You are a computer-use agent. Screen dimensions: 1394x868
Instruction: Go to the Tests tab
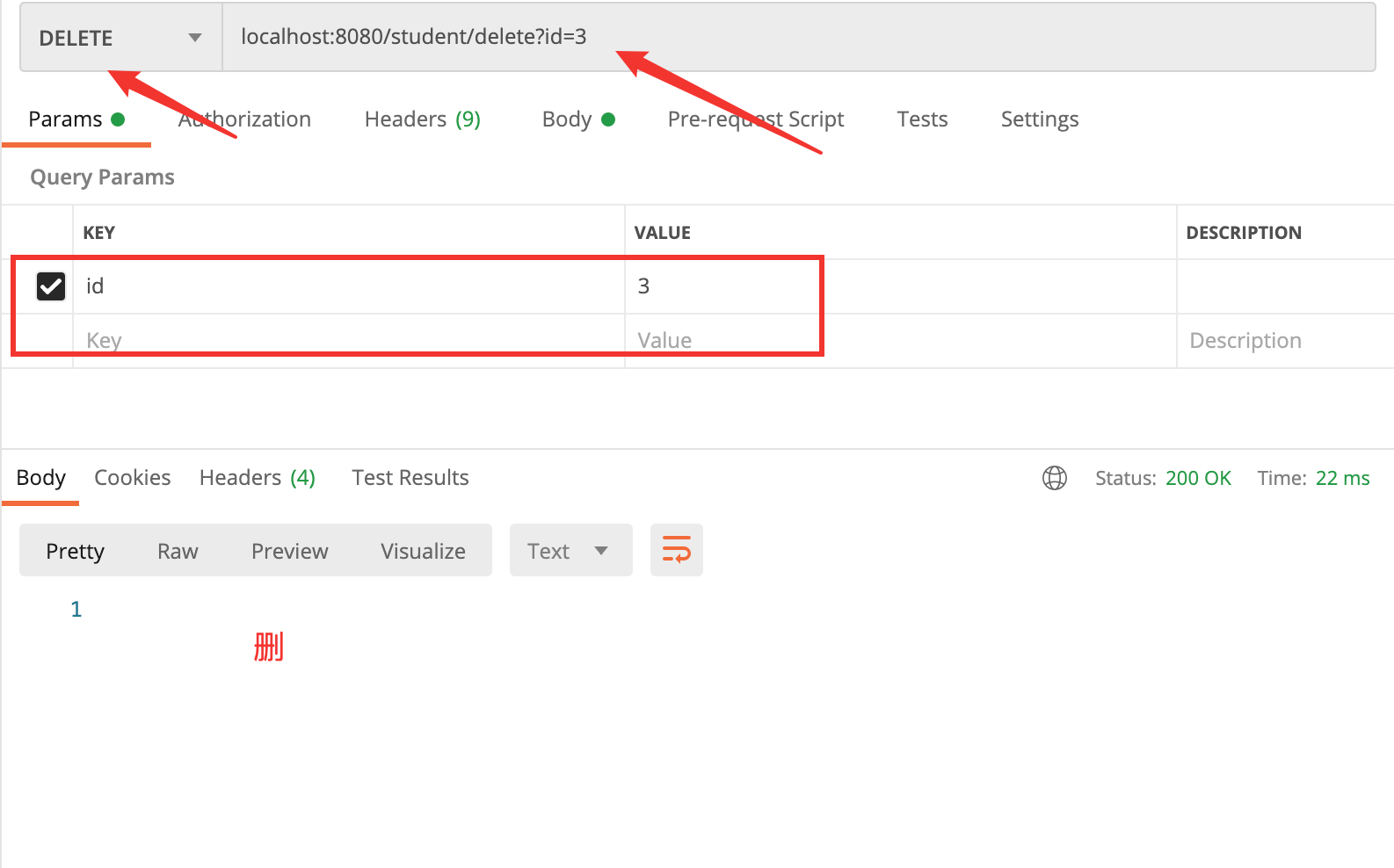coord(922,119)
